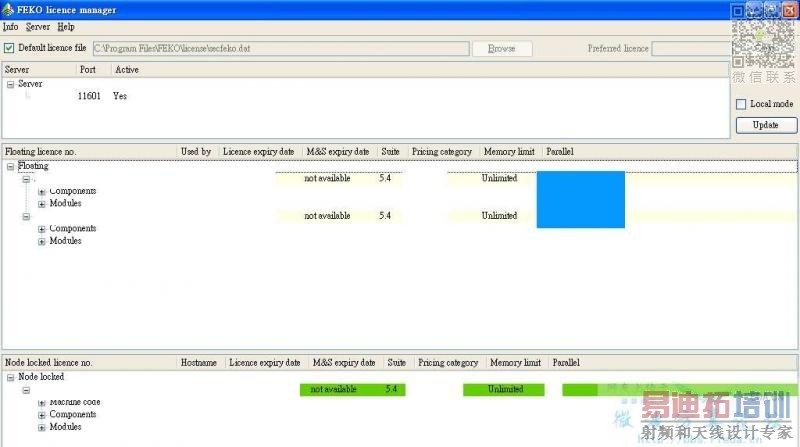Open the Info menu
The height and width of the screenshot is (447, 800).
pyautogui.click(x=10, y=27)
